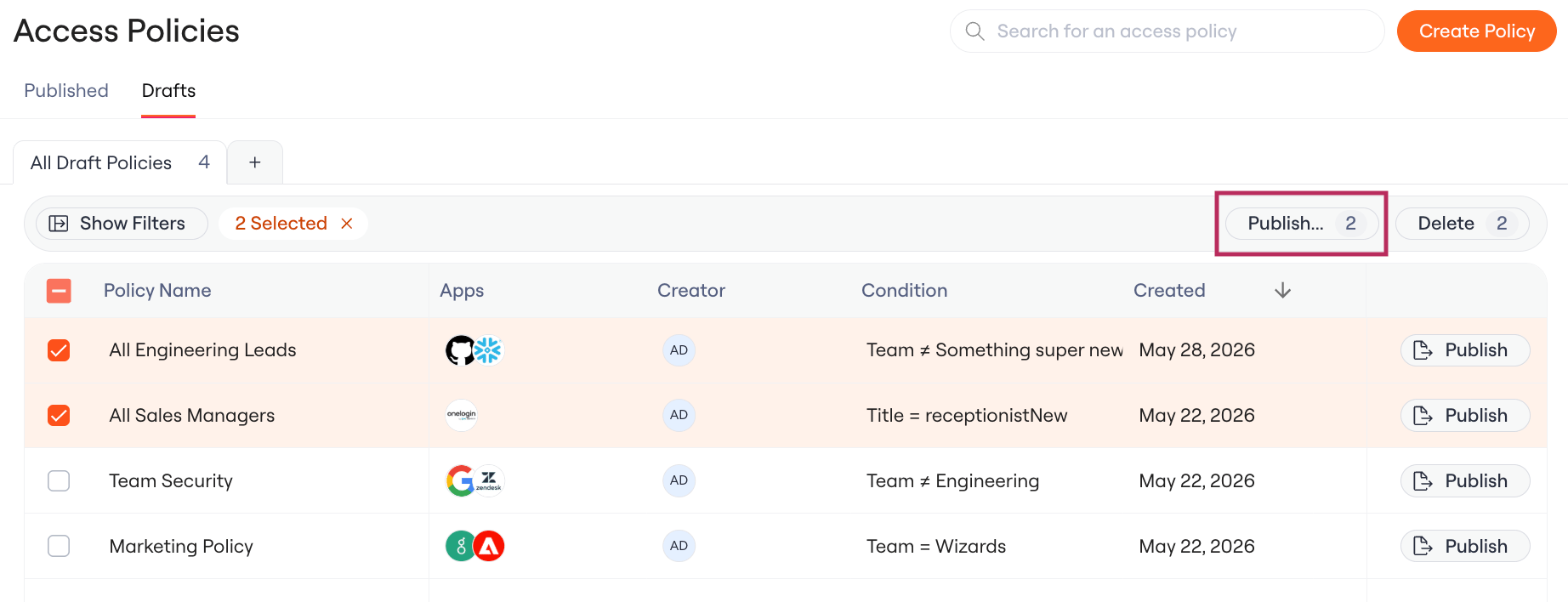This screenshot has width=1568, height=602.
Task: Click the search magnifier icon
Action: click(x=974, y=31)
